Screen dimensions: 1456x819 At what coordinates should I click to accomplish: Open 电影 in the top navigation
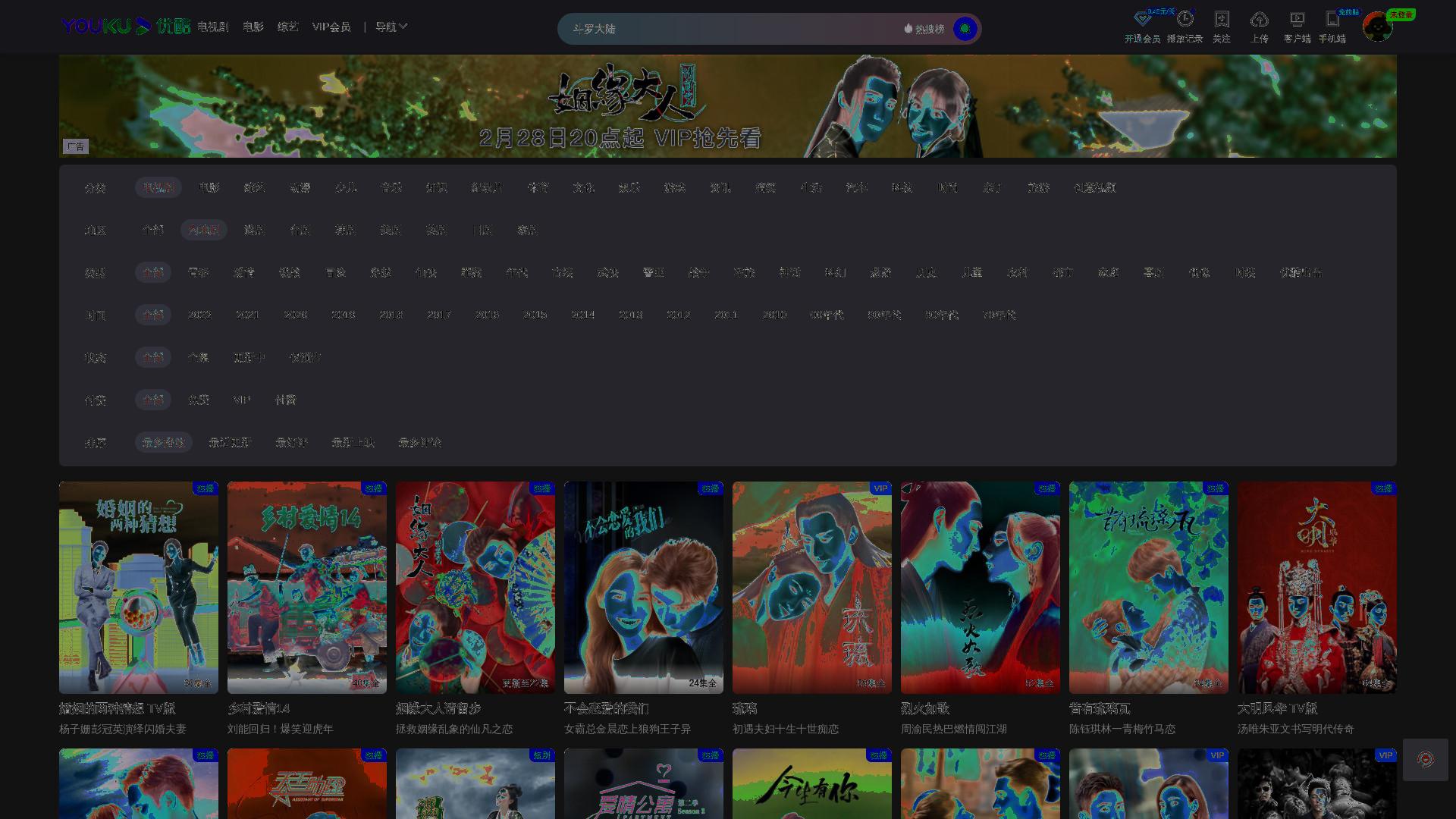(253, 27)
